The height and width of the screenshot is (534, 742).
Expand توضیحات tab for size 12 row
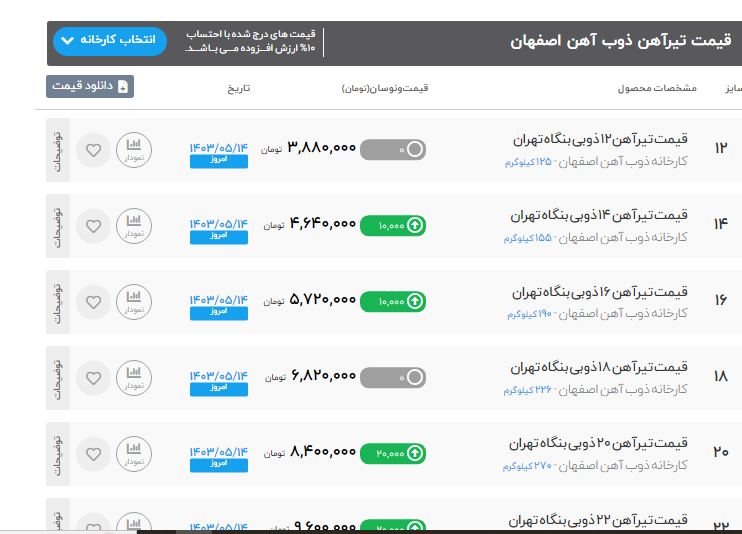coord(58,150)
